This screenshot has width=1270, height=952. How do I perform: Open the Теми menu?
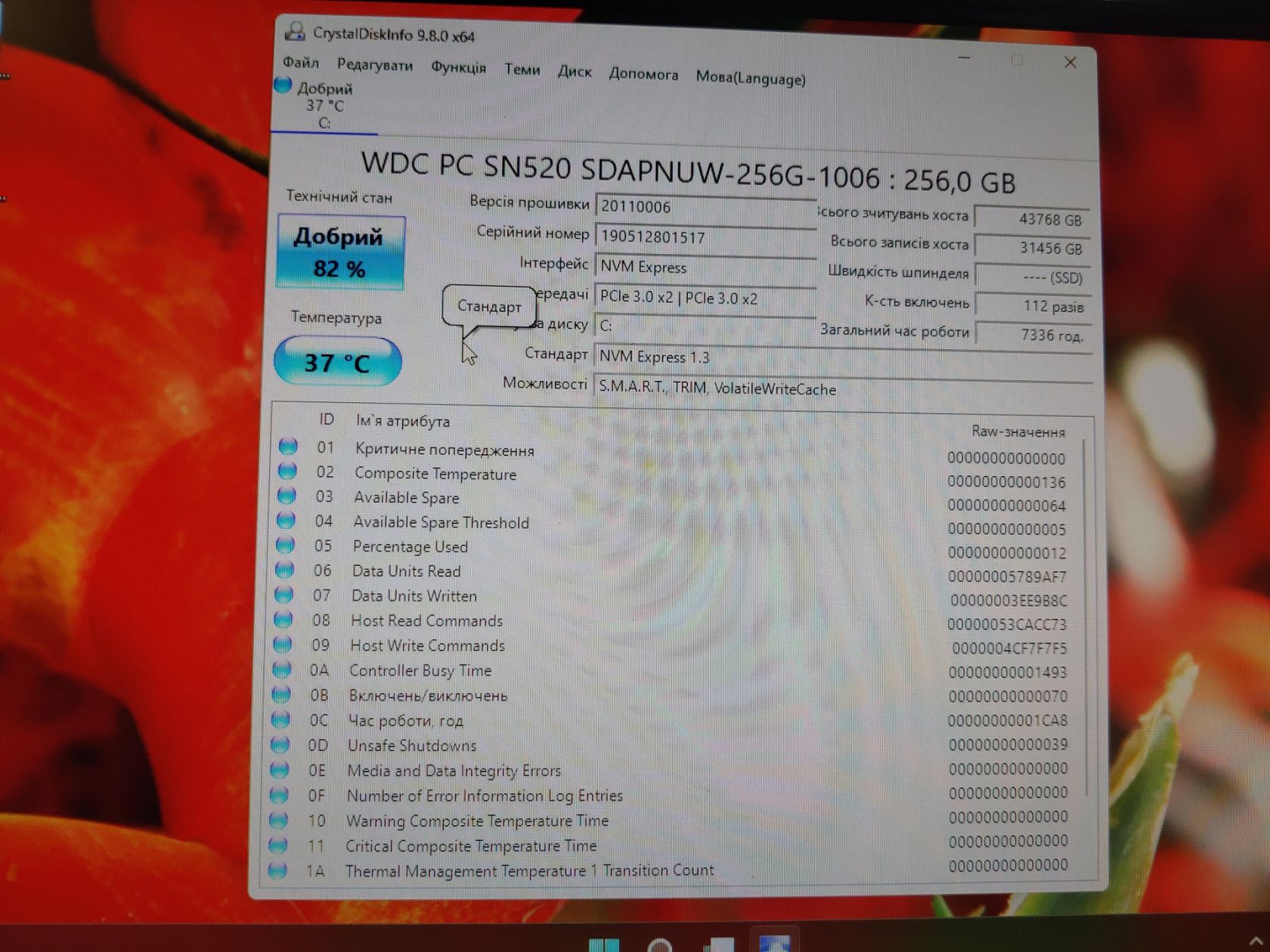(522, 70)
